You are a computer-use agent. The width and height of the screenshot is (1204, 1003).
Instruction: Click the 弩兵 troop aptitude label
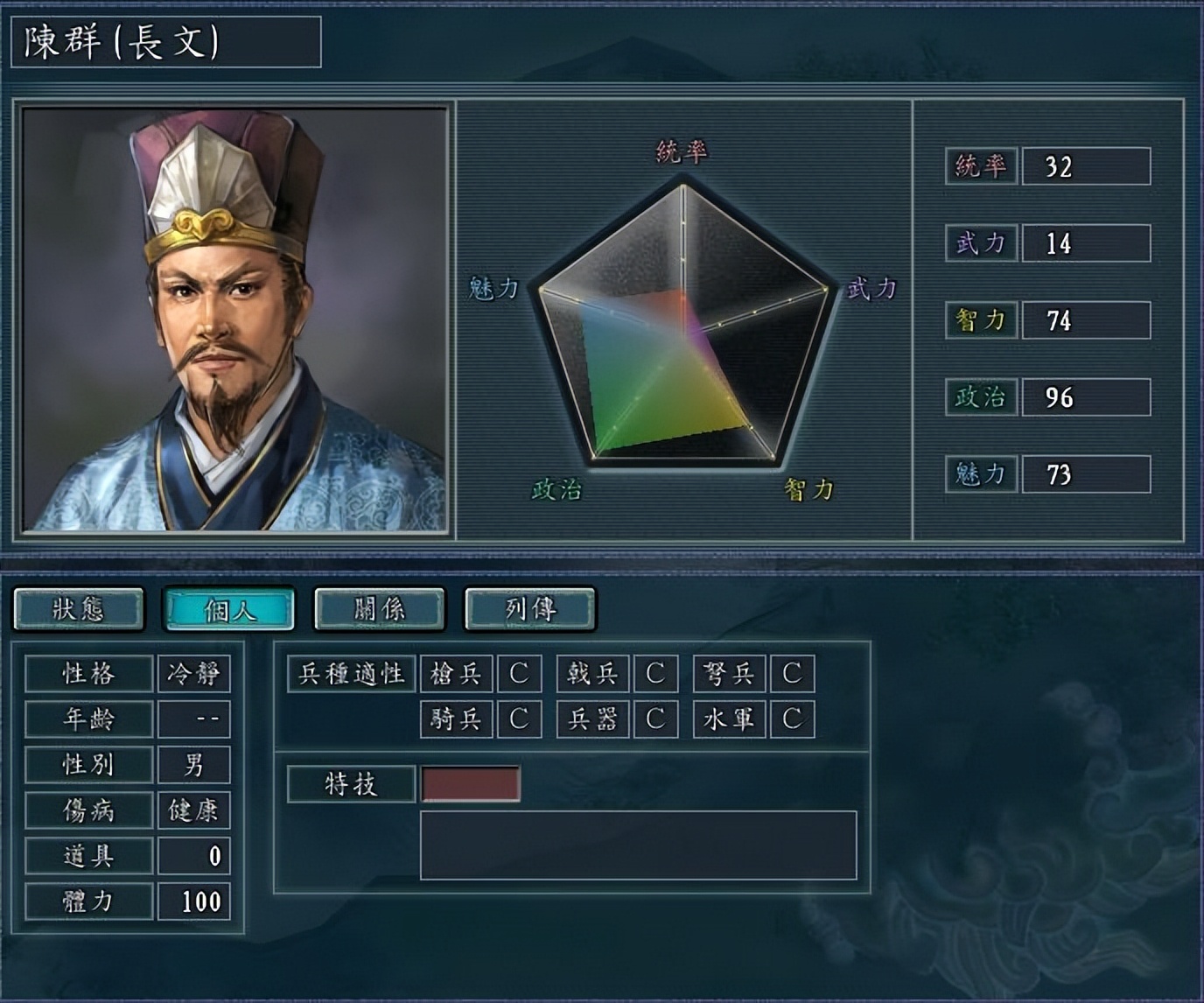pyautogui.click(x=729, y=674)
